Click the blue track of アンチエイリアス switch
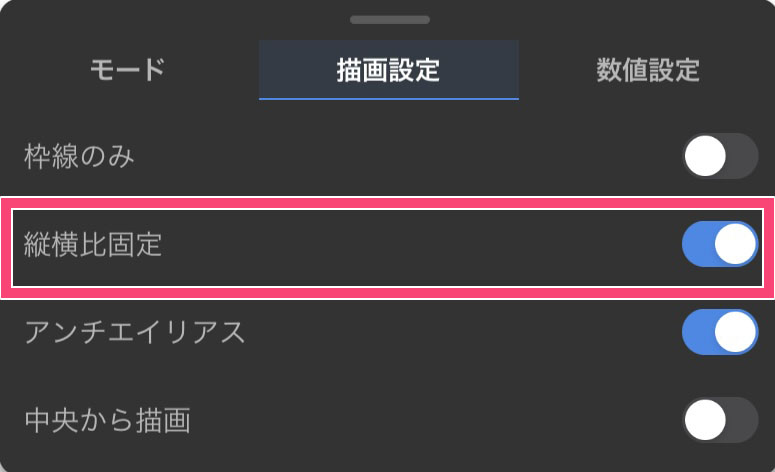Viewport: 775px width, 472px height. pyautogui.click(x=698, y=332)
